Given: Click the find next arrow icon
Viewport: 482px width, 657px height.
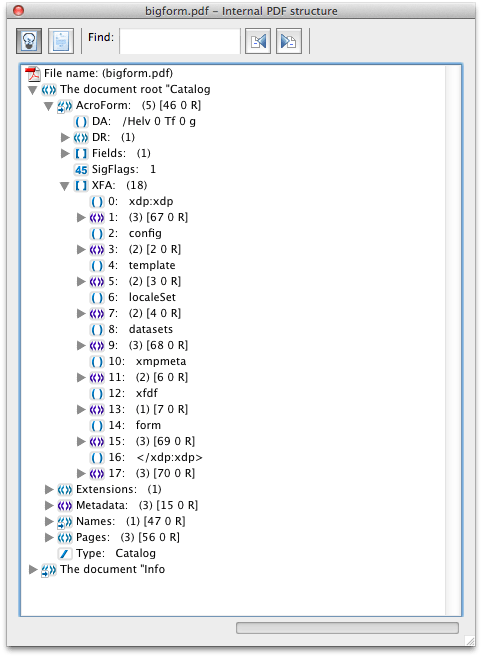Looking at the screenshot, I should [289, 41].
